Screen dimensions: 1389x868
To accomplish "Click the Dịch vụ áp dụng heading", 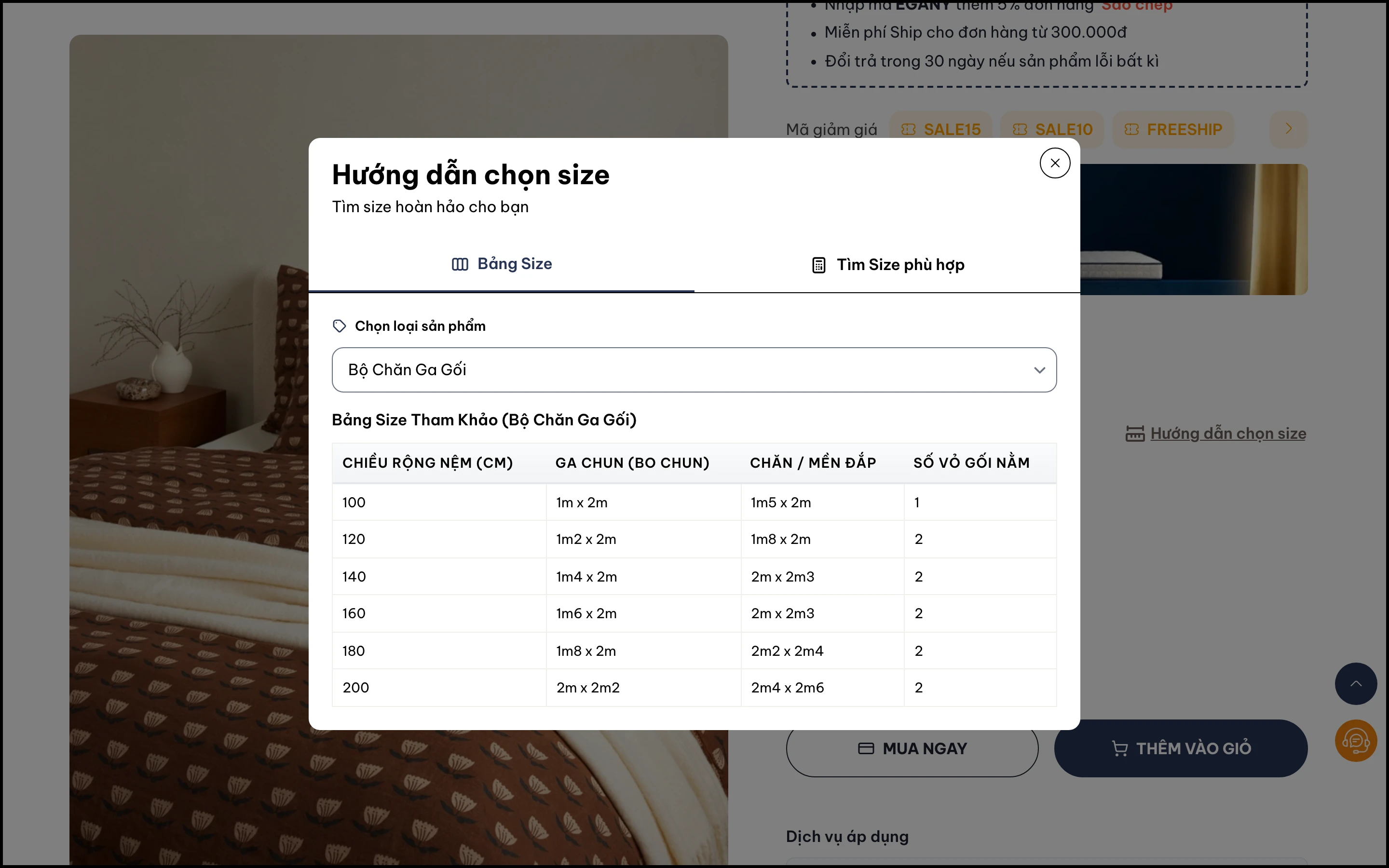I will point(847,837).
